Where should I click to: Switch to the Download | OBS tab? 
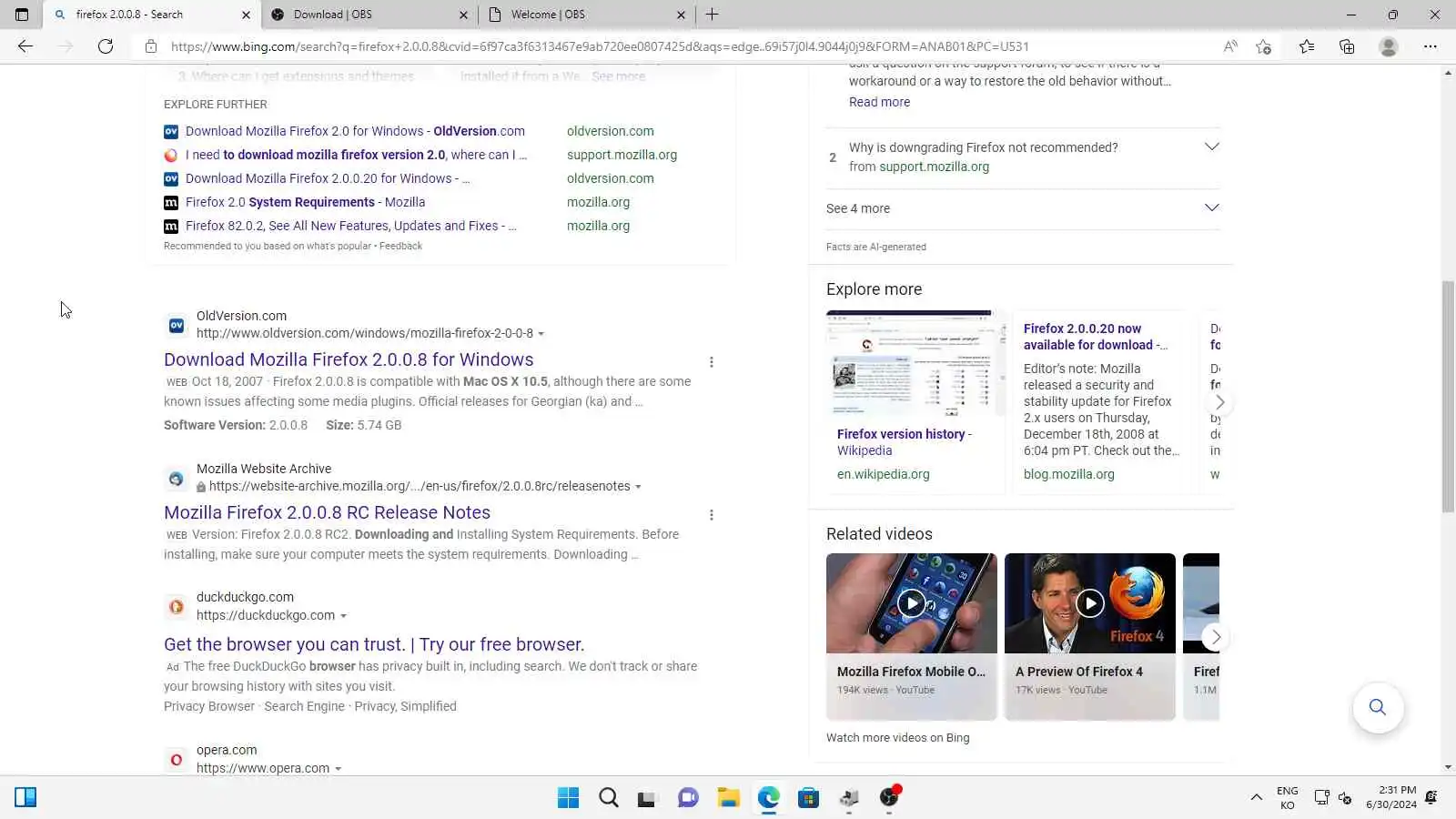369,15
